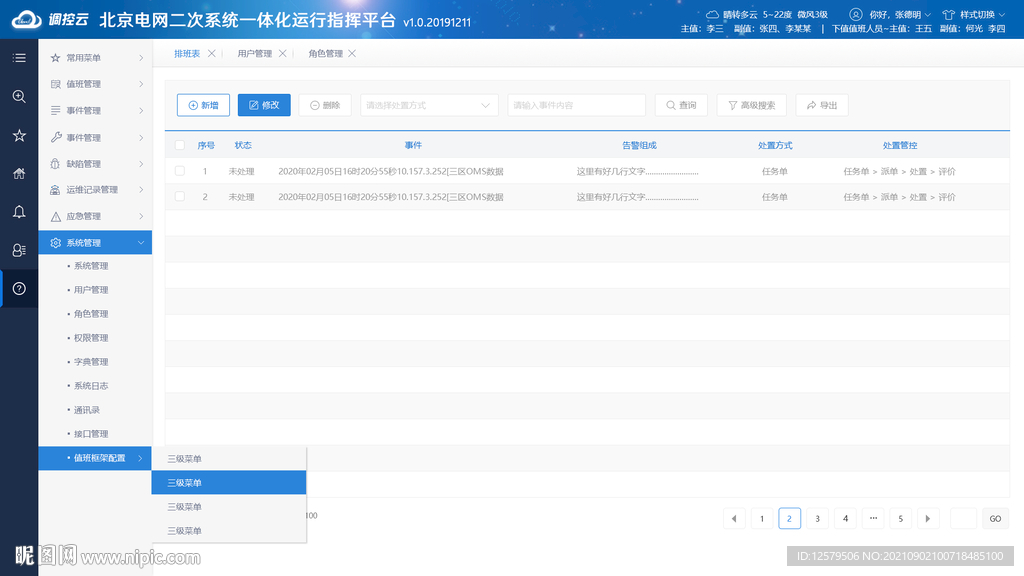Click the user contacts icon in left rail
The width and height of the screenshot is (1024, 576).
pyautogui.click(x=19, y=250)
